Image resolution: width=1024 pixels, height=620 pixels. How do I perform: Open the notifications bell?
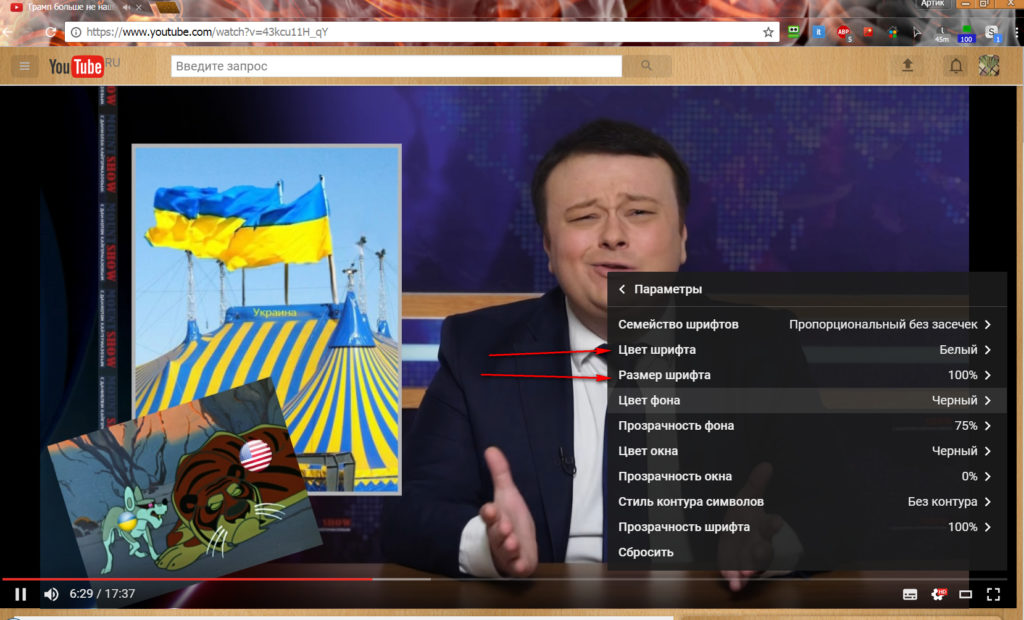click(956, 66)
